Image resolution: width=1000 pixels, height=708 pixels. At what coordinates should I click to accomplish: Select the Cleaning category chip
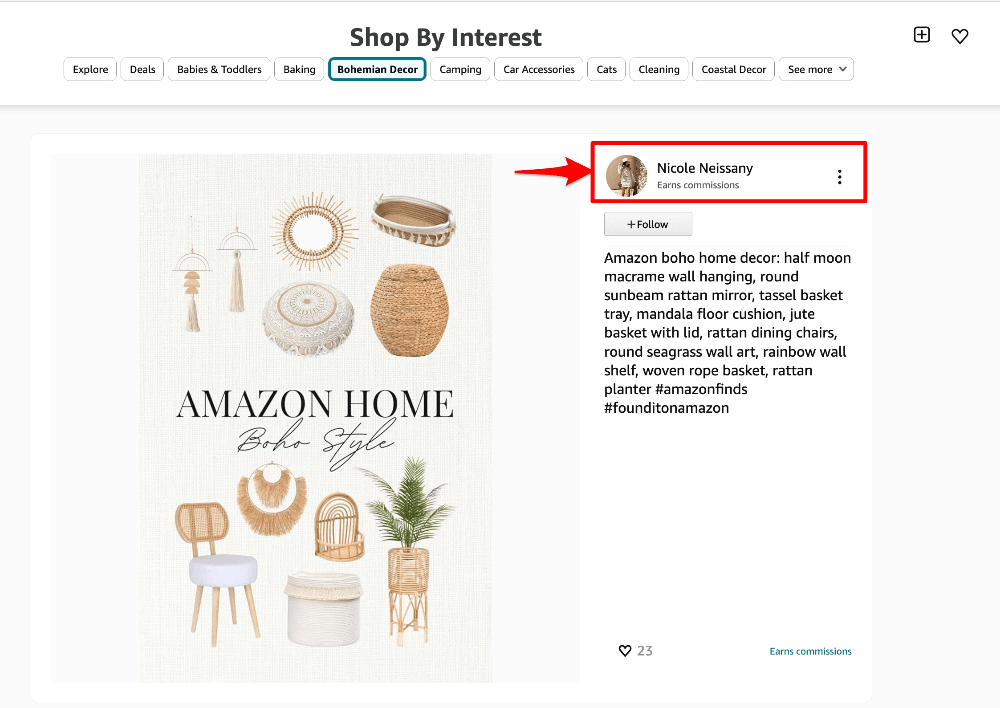(658, 69)
